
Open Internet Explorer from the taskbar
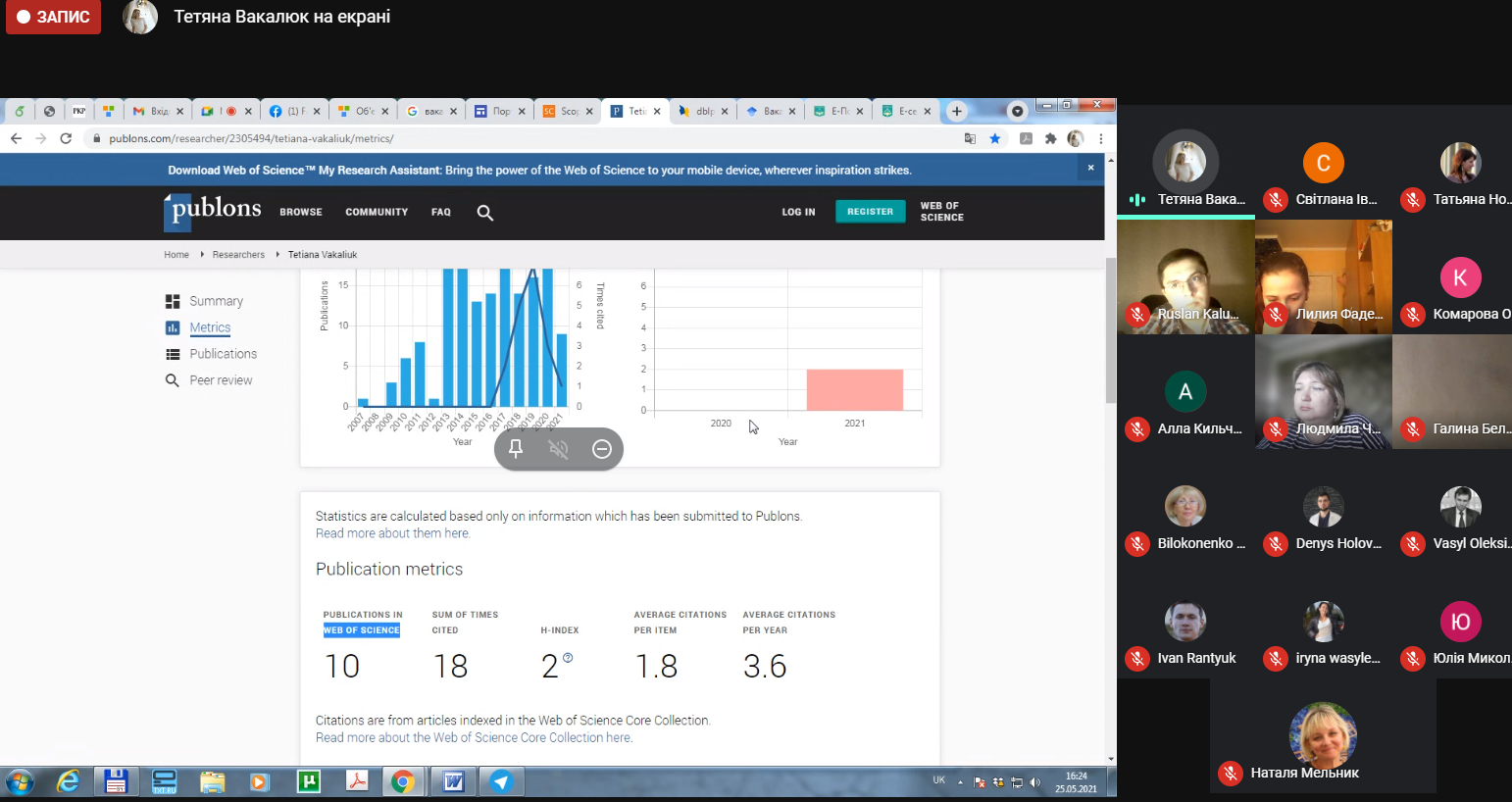point(68,781)
